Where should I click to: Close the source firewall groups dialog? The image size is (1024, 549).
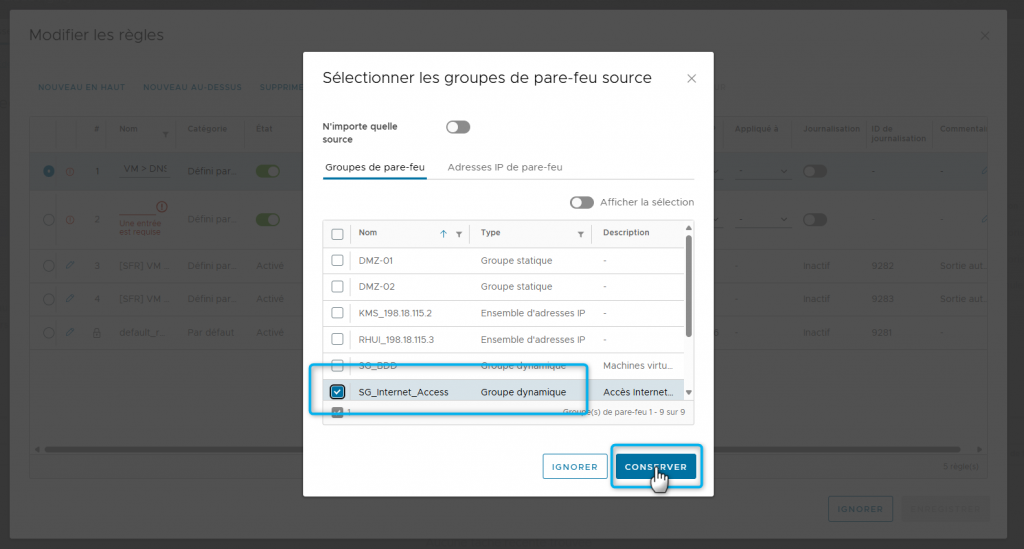691,78
